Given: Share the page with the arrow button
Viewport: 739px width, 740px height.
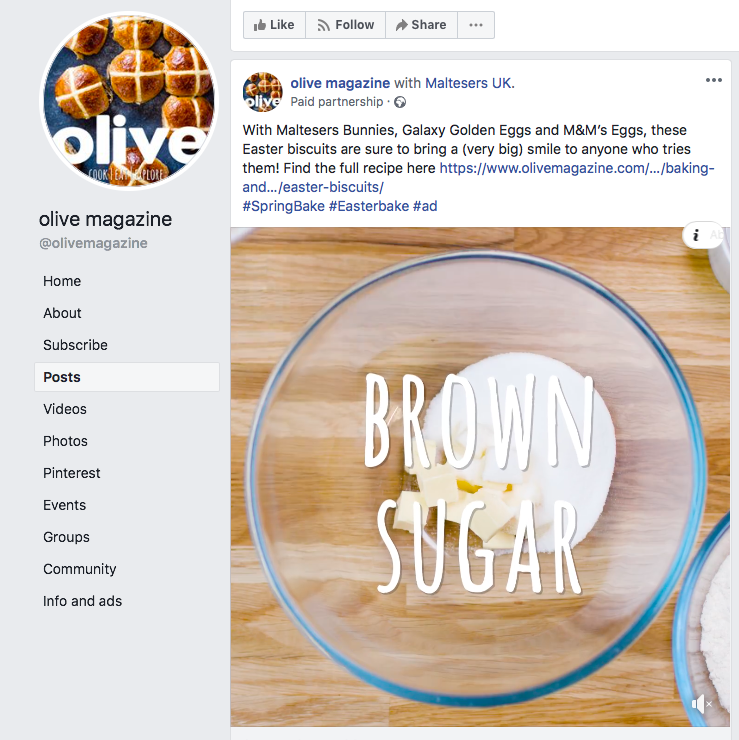Looking at the screenshot, I should pos(421,25).
